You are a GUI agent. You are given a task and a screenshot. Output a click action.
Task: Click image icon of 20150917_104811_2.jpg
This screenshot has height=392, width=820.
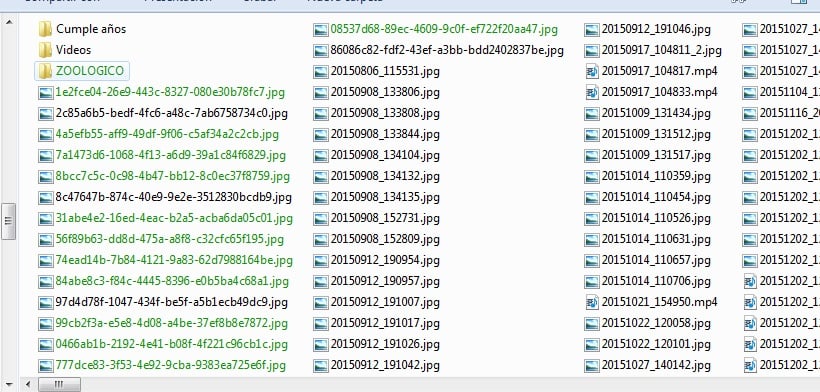click(x=592, y=51)
